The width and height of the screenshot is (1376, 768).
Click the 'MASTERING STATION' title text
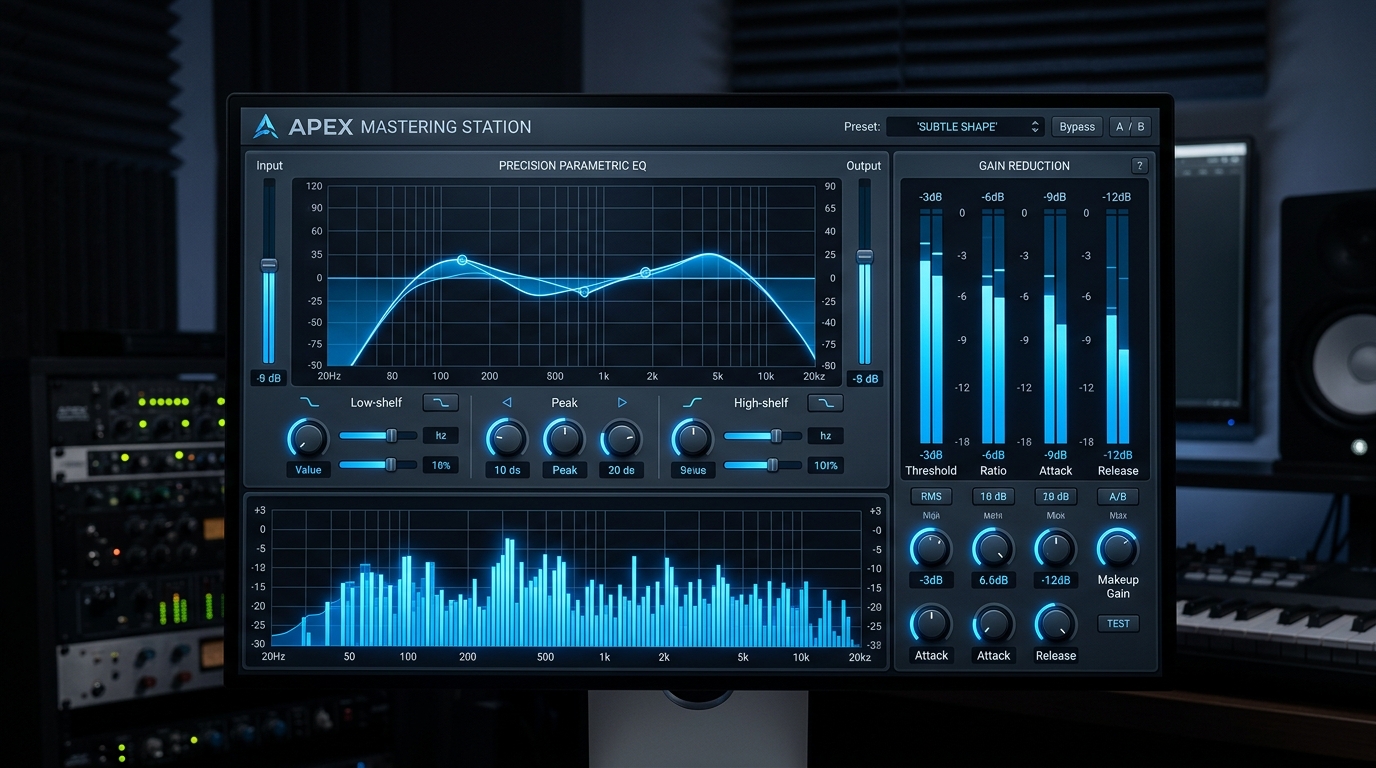pos(446,127)
